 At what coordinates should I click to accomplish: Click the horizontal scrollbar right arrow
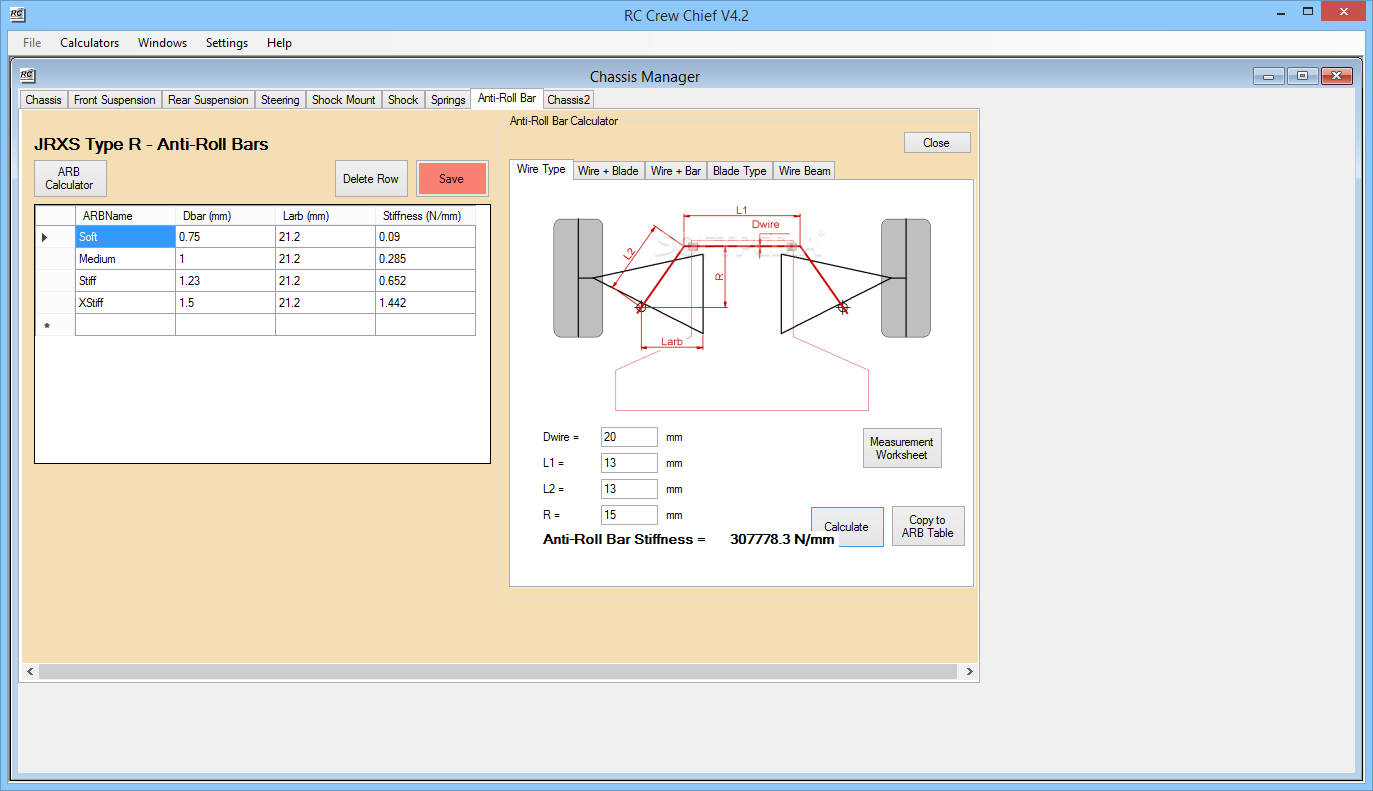(x=969, y=672)
